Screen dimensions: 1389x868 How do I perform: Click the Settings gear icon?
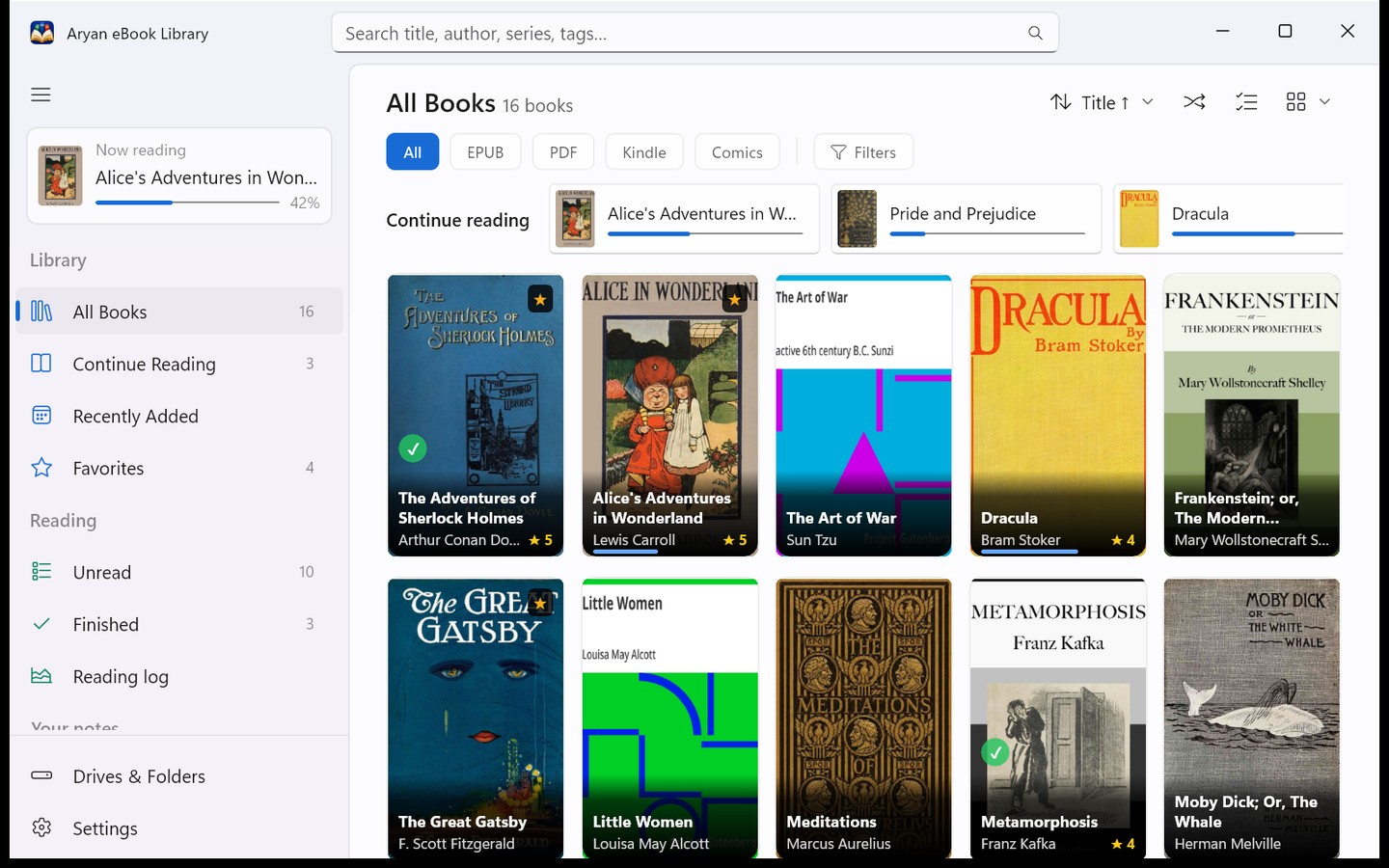(41, 827)
